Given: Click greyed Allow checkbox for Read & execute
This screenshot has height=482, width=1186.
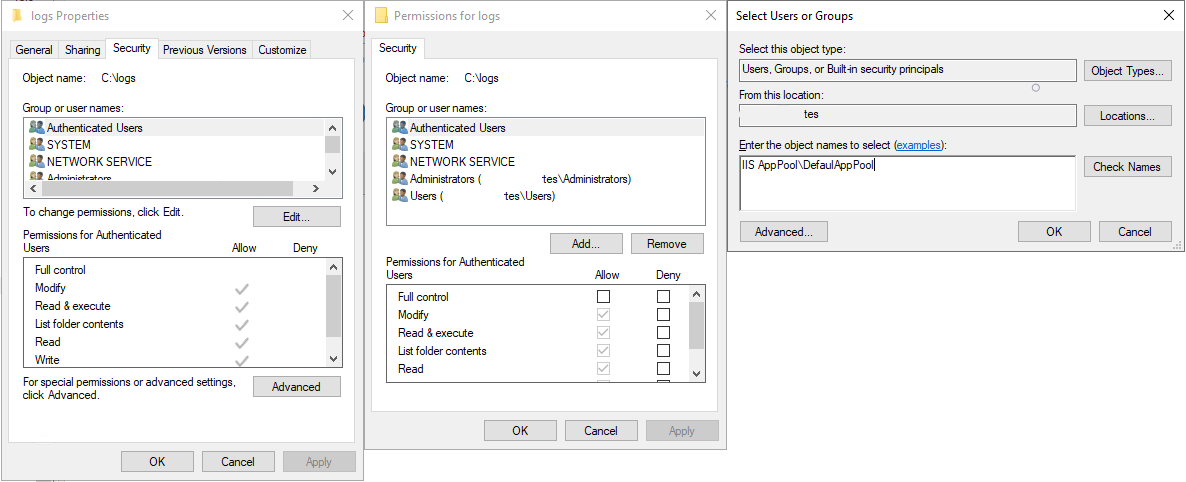Looking at the screenshot, I should click(x=603, y=333).
